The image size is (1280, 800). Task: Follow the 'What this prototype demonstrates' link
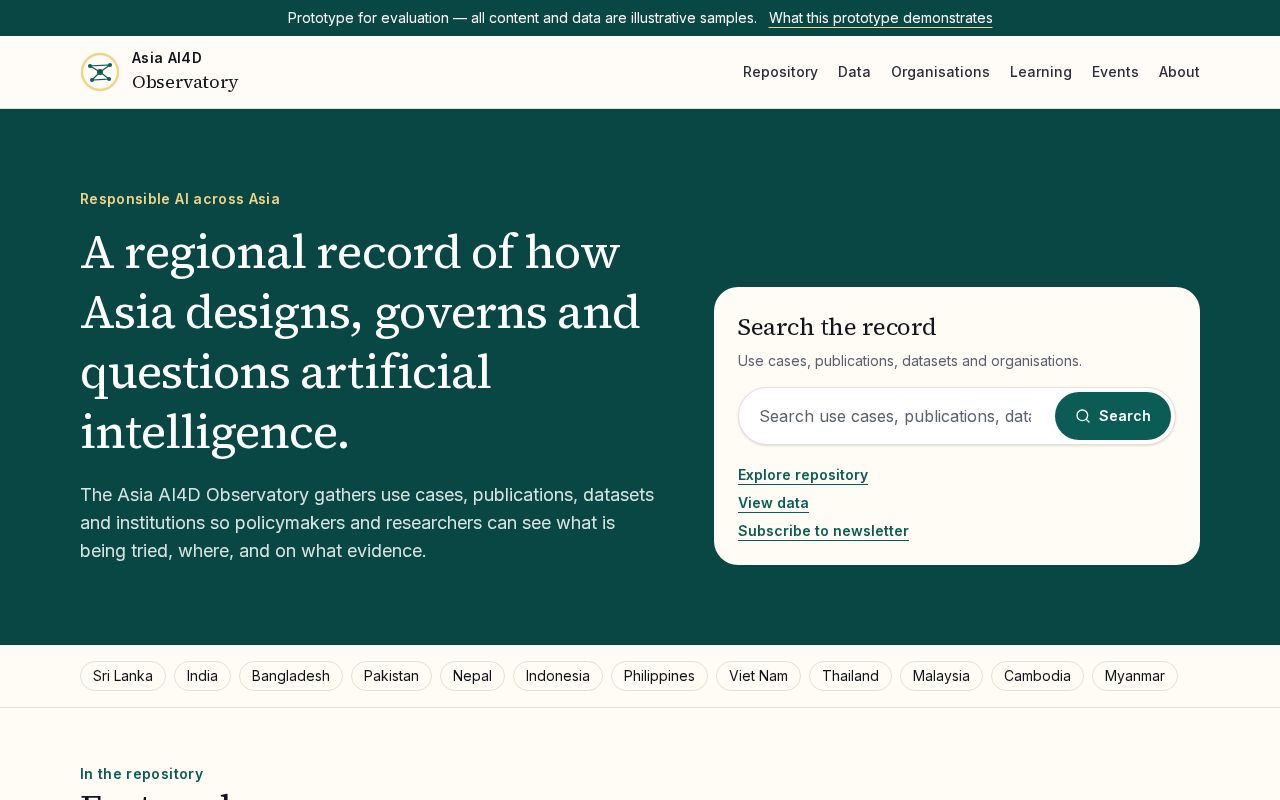[881, 18]
